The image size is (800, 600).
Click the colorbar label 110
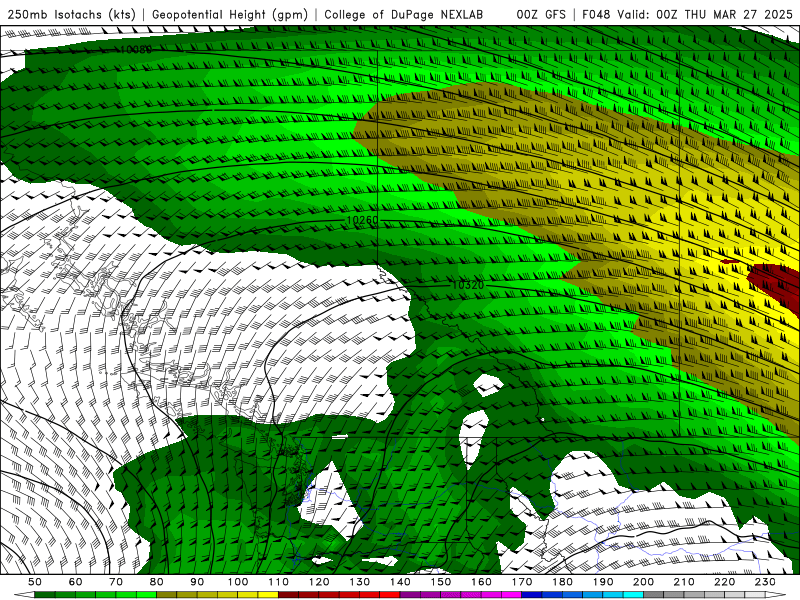pos(279,582)
